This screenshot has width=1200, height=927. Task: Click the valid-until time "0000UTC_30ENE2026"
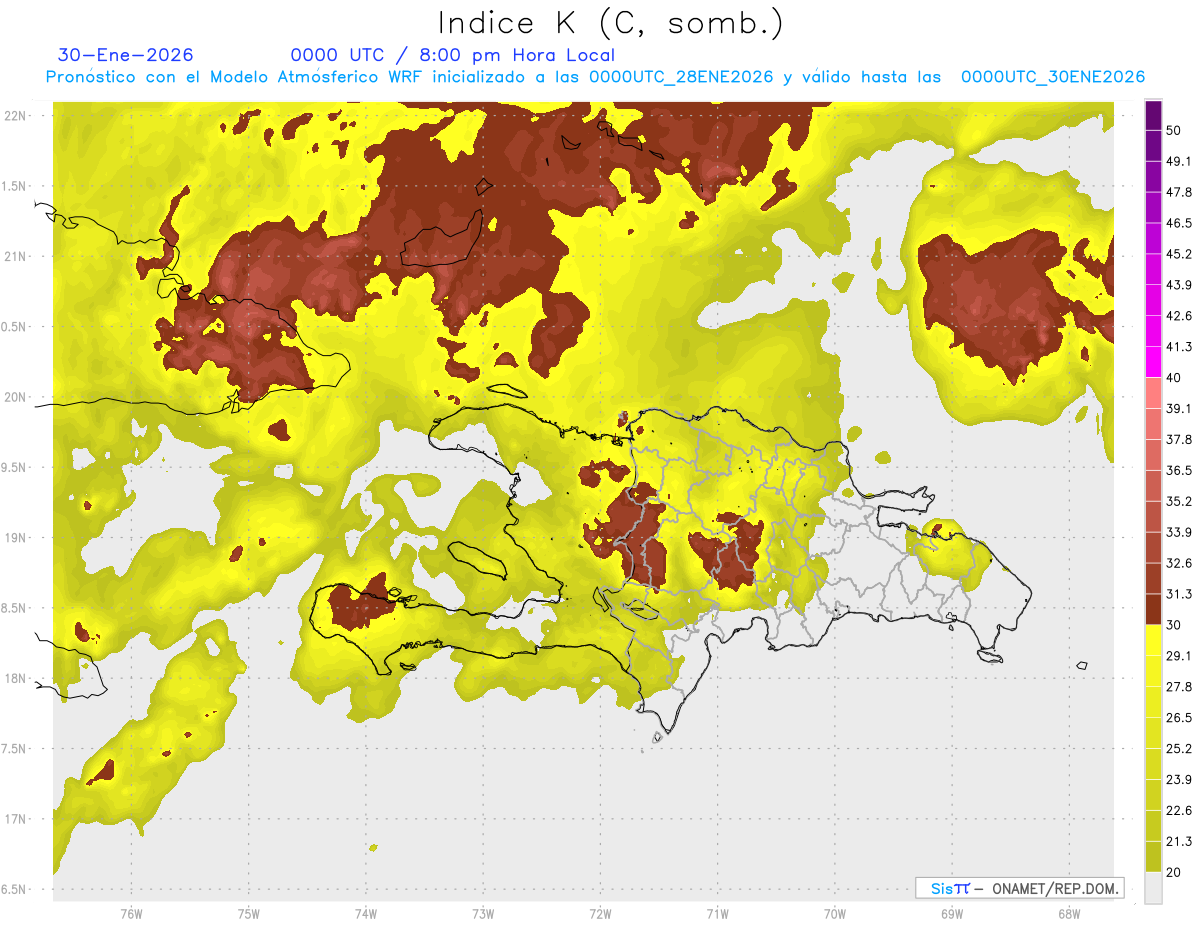[1053, 77]
